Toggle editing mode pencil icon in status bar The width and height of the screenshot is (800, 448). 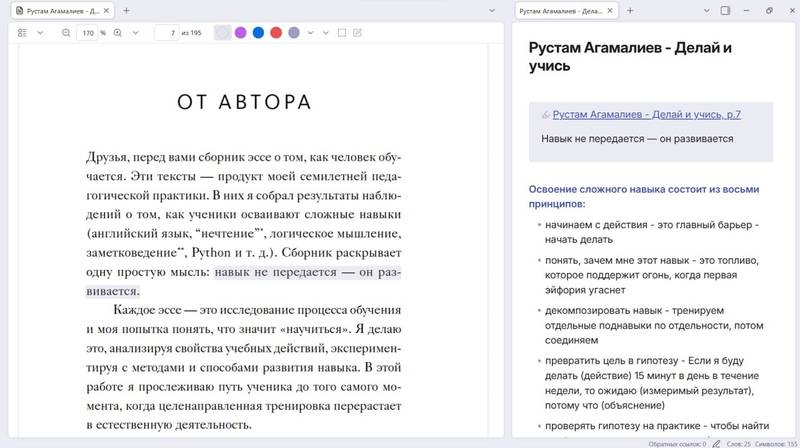pyautogui.click(x=716, y=444)
